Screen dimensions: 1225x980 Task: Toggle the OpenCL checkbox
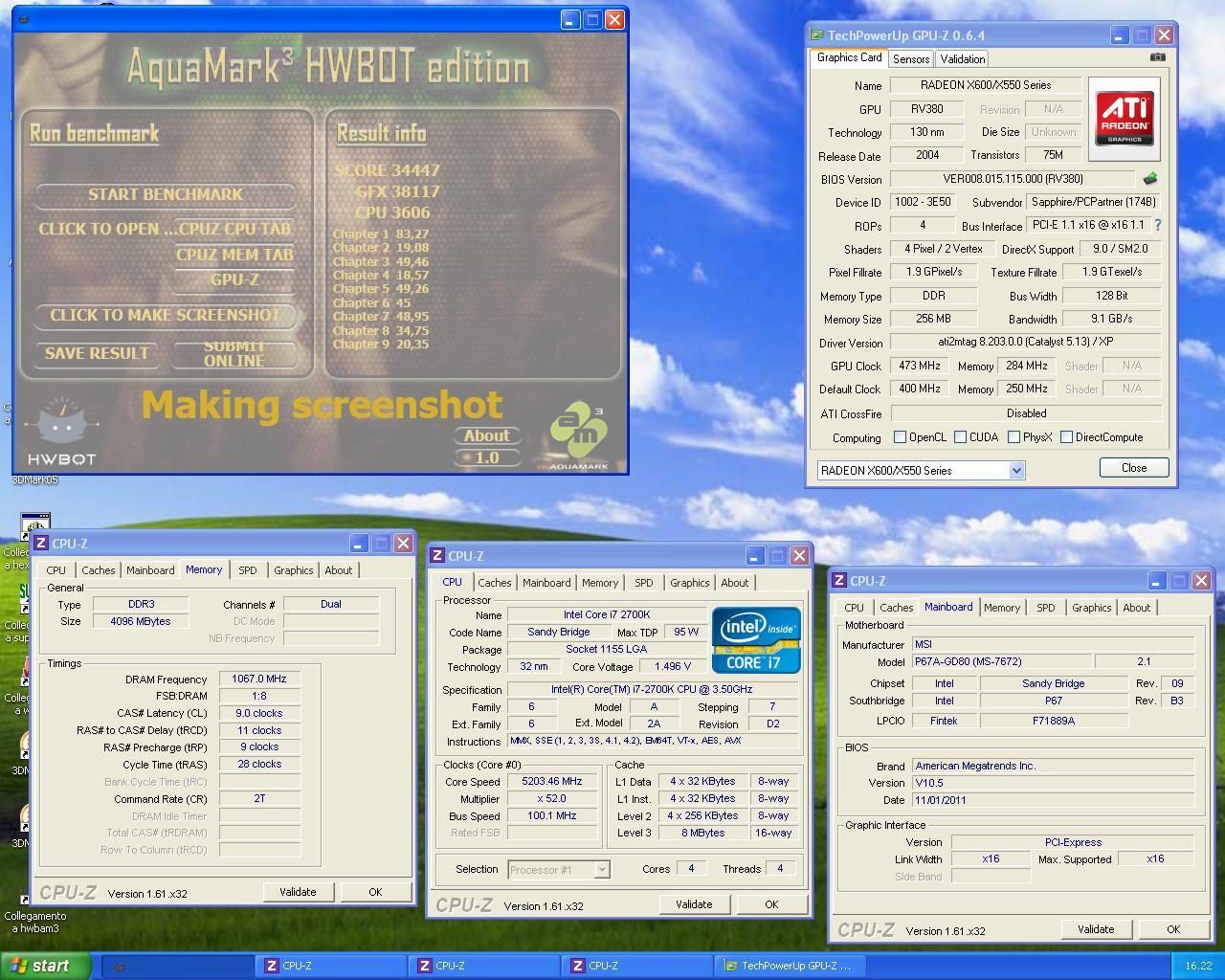pos(900,437)
